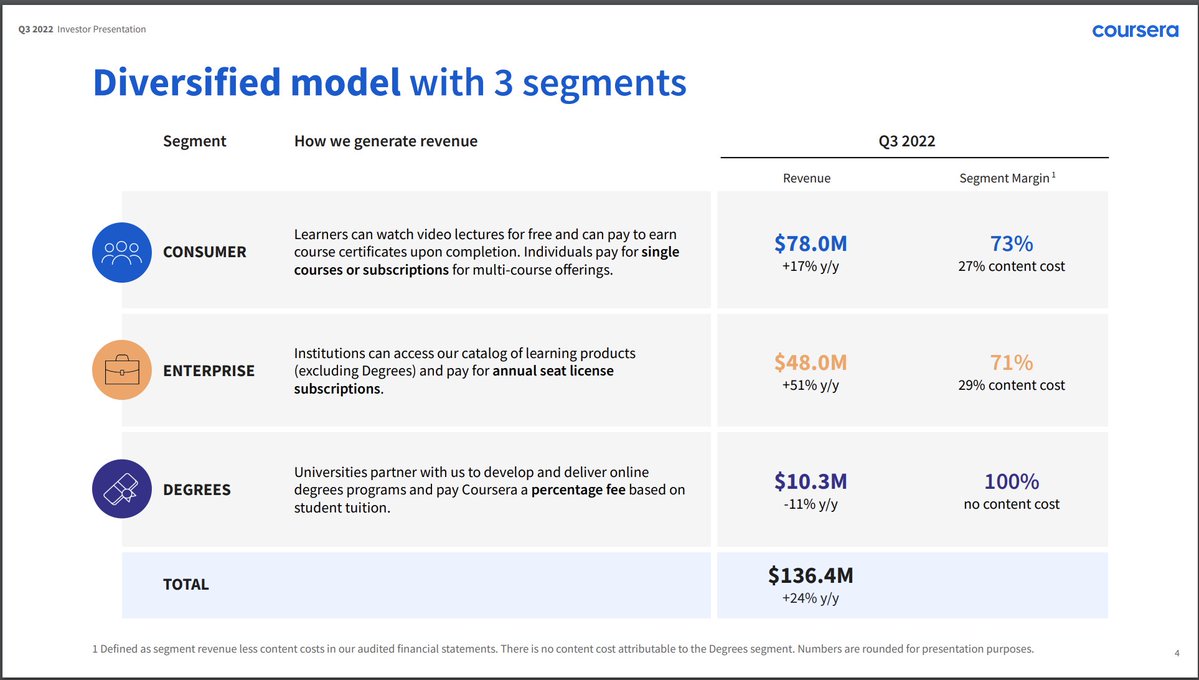Click the orange Enterprise circle badge
The width and height of the screenshot is (1199, 680).
(x=121, y=370)
